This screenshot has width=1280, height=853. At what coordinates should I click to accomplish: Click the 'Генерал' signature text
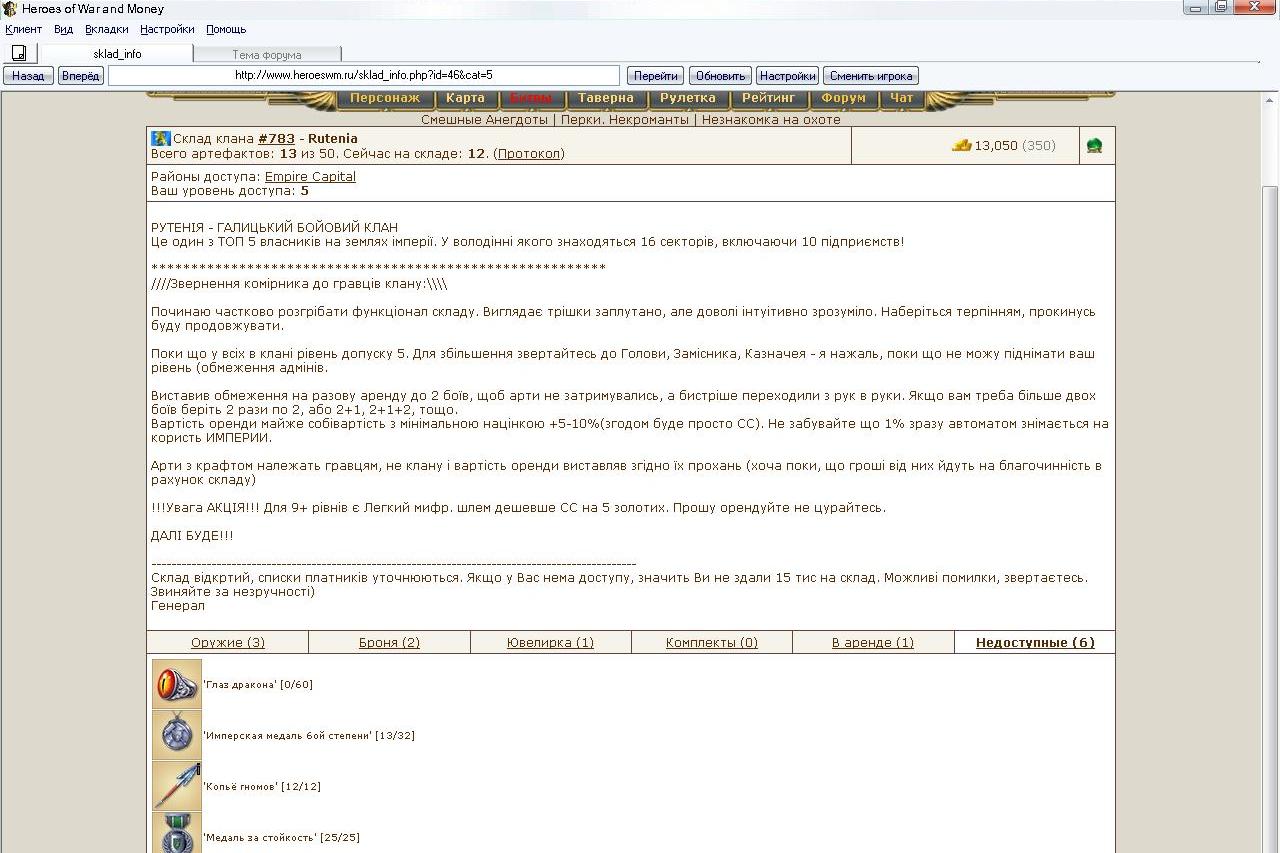click(178, 606)
